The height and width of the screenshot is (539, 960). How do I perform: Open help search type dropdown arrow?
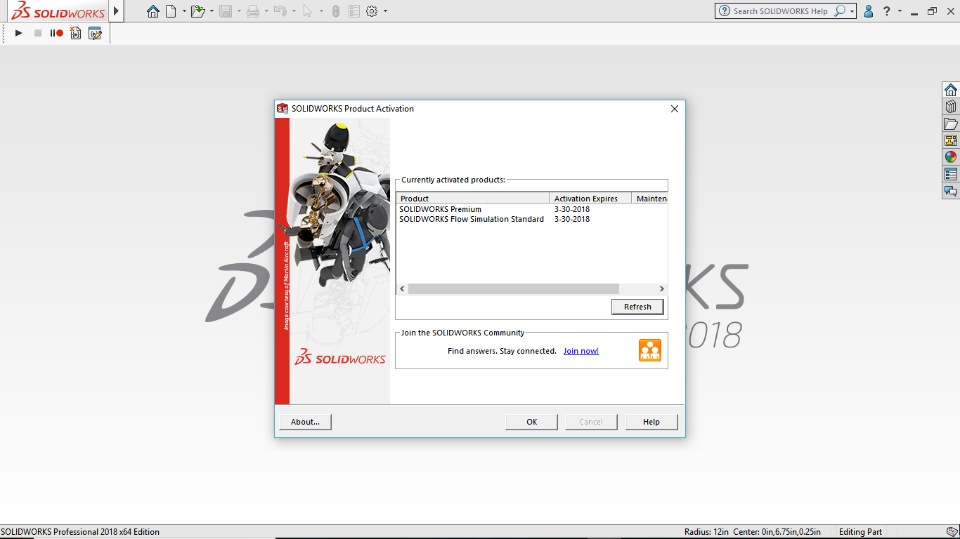[x=852, y=11]
